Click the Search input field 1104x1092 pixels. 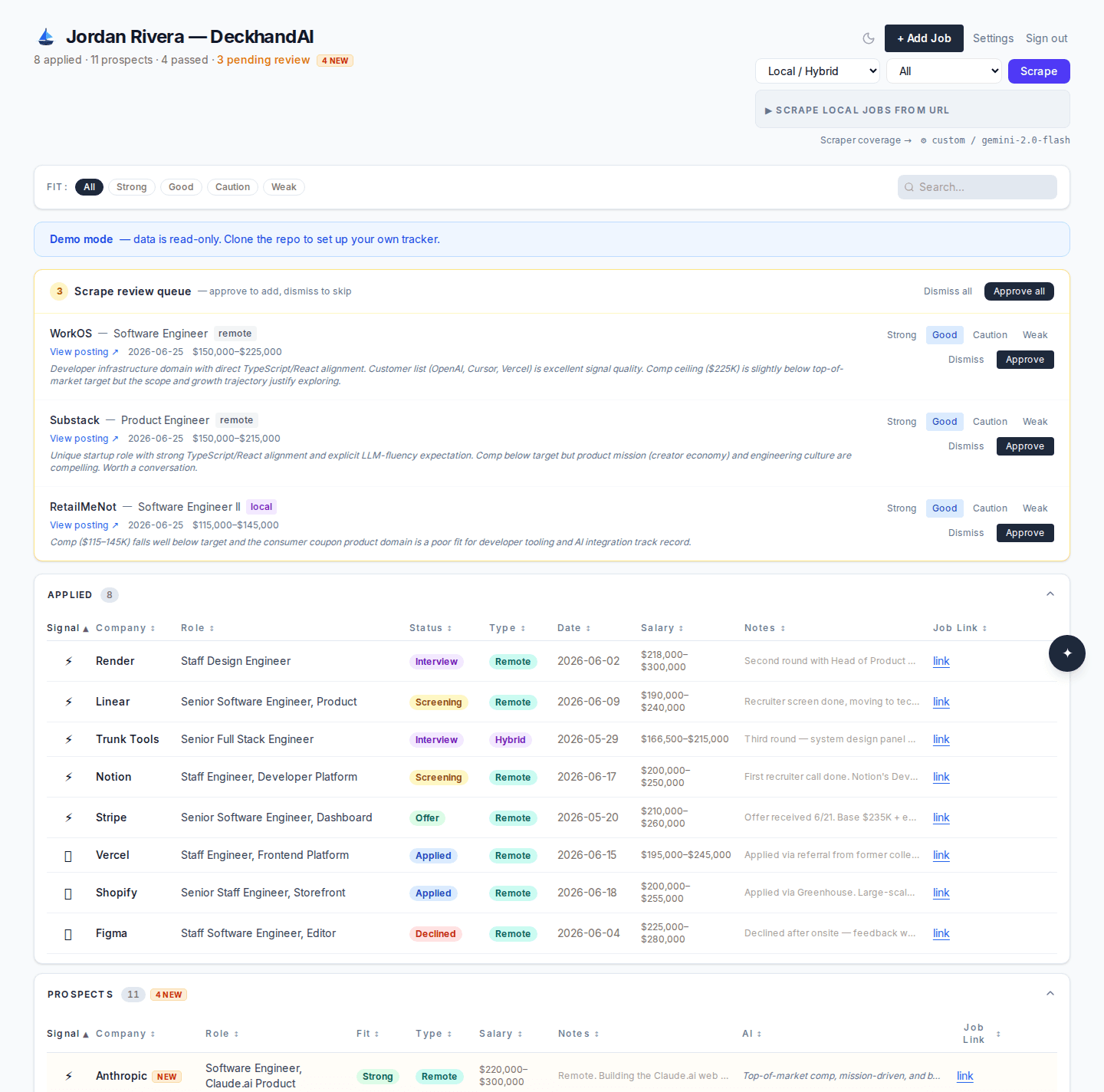978,187
